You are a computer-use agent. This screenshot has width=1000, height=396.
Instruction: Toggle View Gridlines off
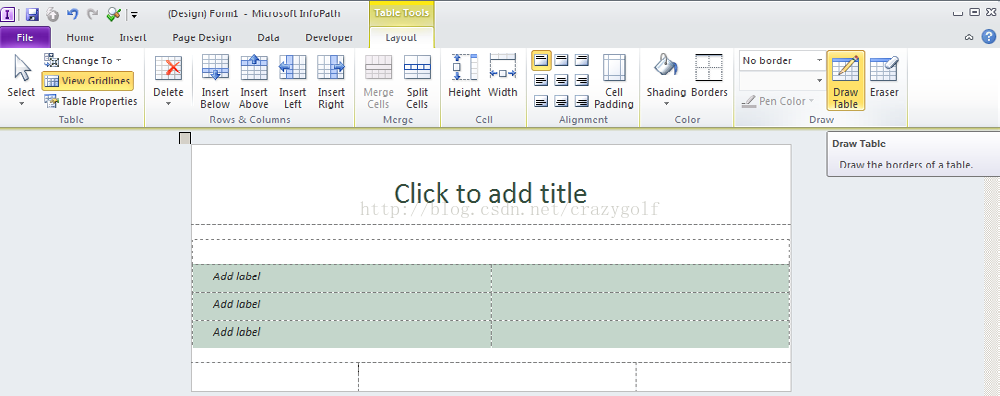(88, 81)
